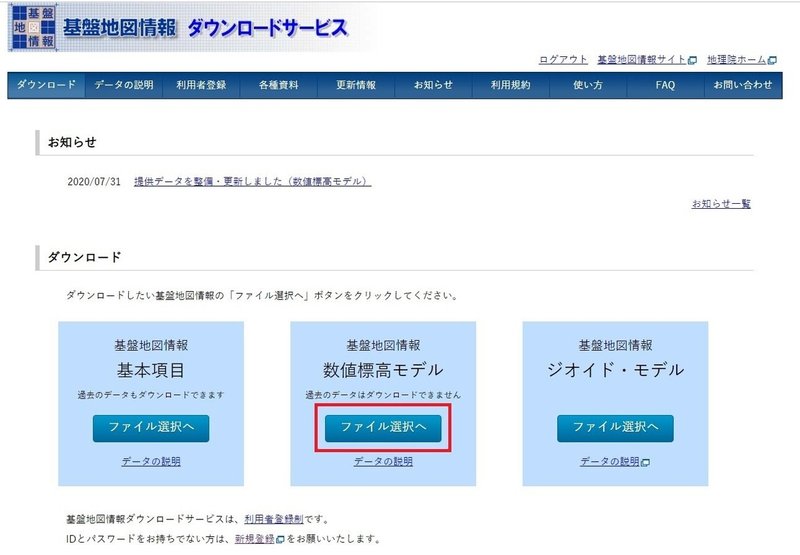Open the 基盤地図情報サイト link
The image size is (800, 555).
(x=642, y=60)
